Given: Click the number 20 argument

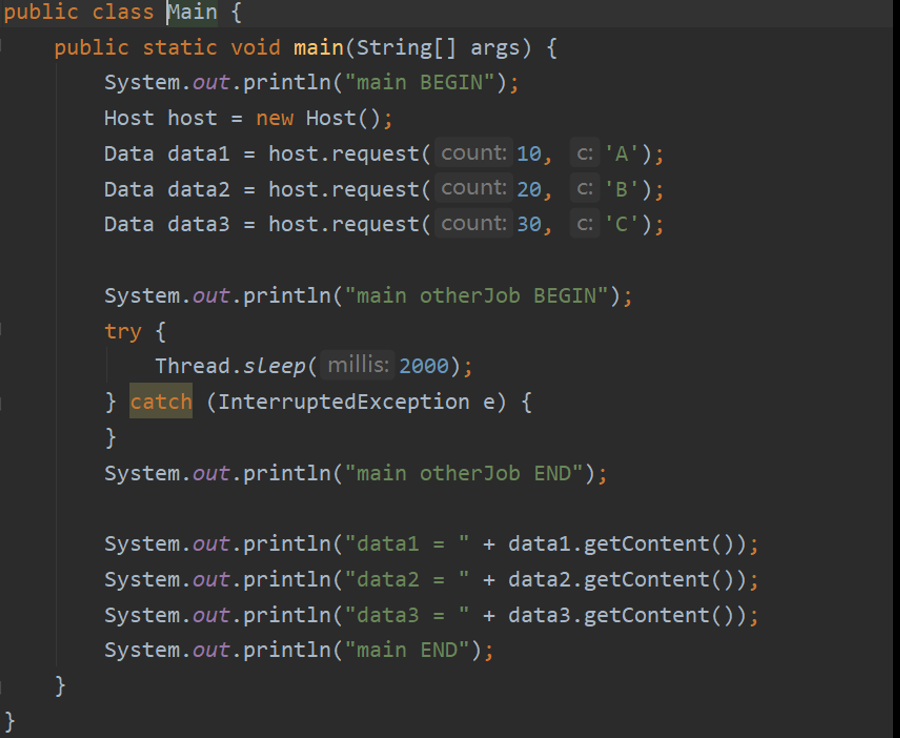Looking at the screenshot, I should click(x=529, y=189).
